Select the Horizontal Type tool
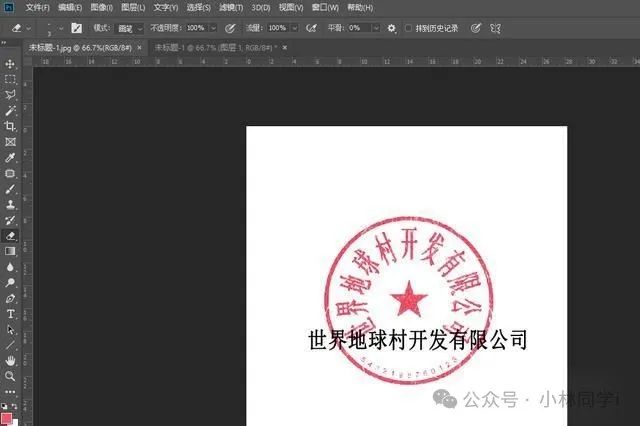This screenshot has height=426, width=640. (x=10, y=314)
